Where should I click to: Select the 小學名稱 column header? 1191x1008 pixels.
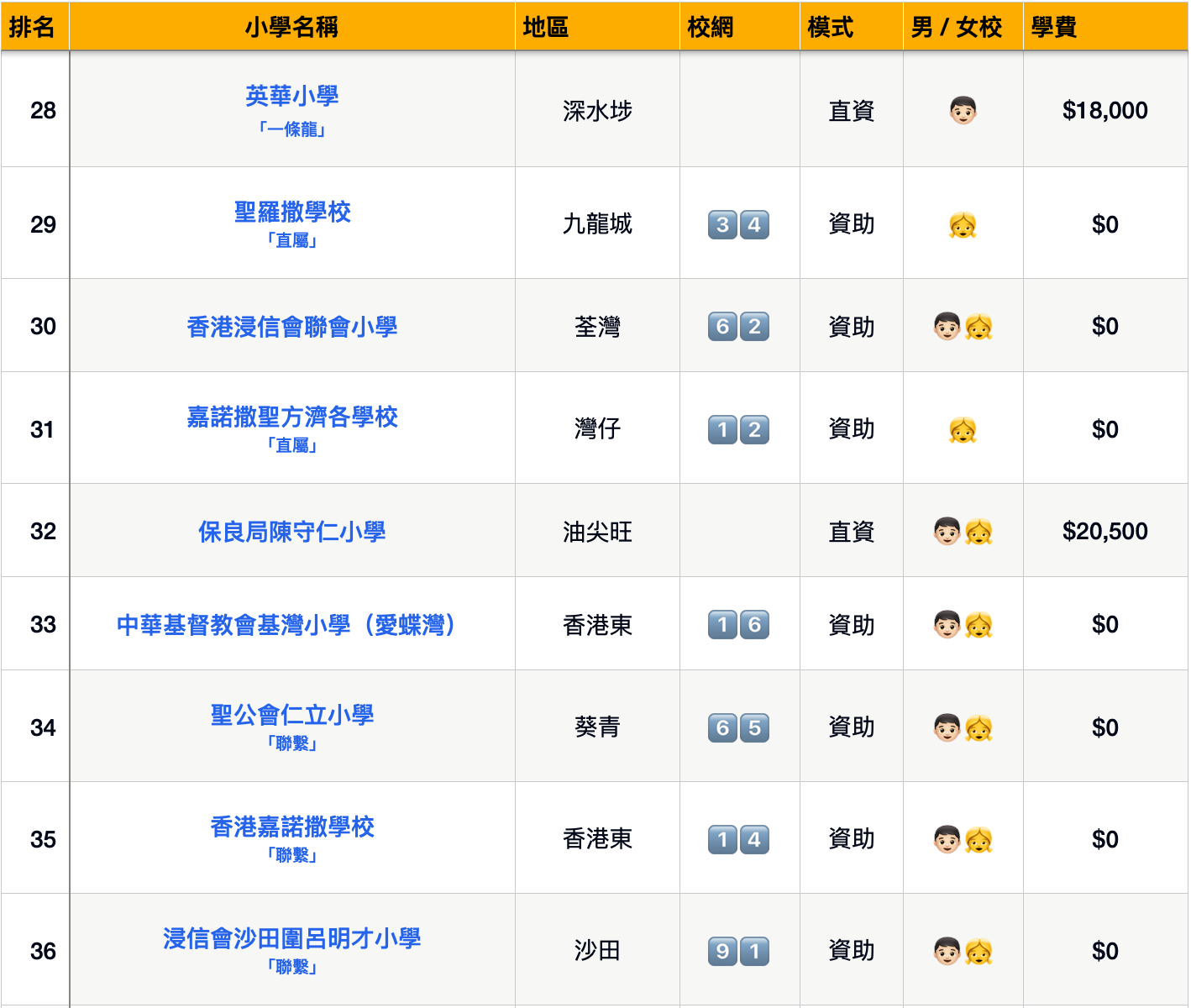pyautogui.click(x=292, y=28)
